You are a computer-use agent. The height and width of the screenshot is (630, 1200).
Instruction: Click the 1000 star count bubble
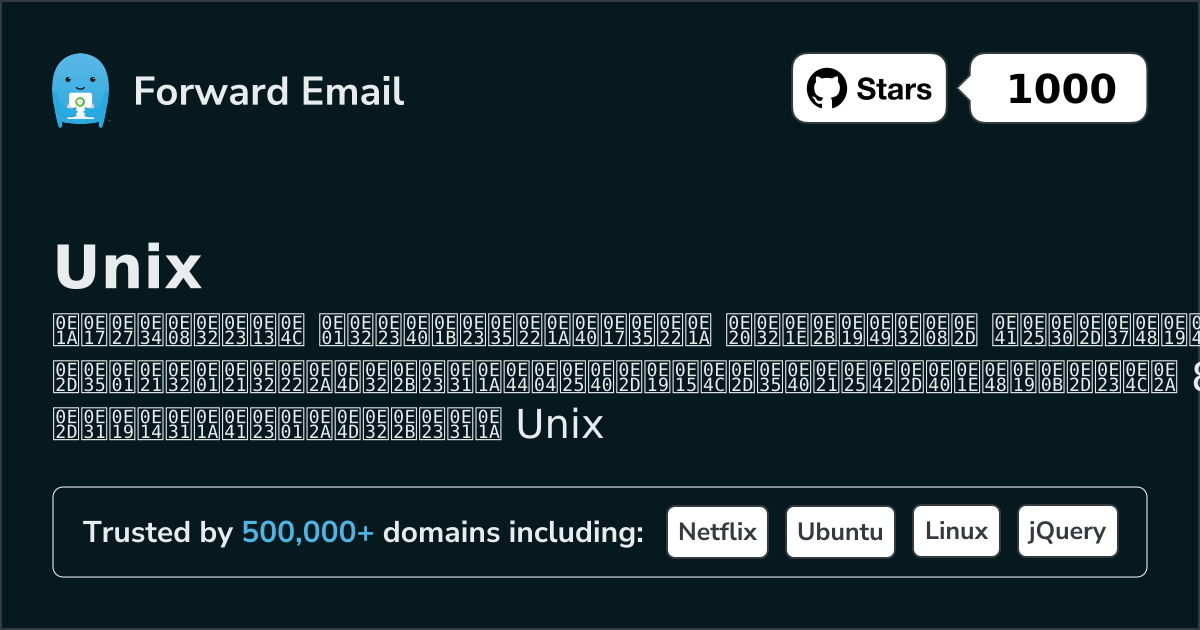tap(1057, 88)
